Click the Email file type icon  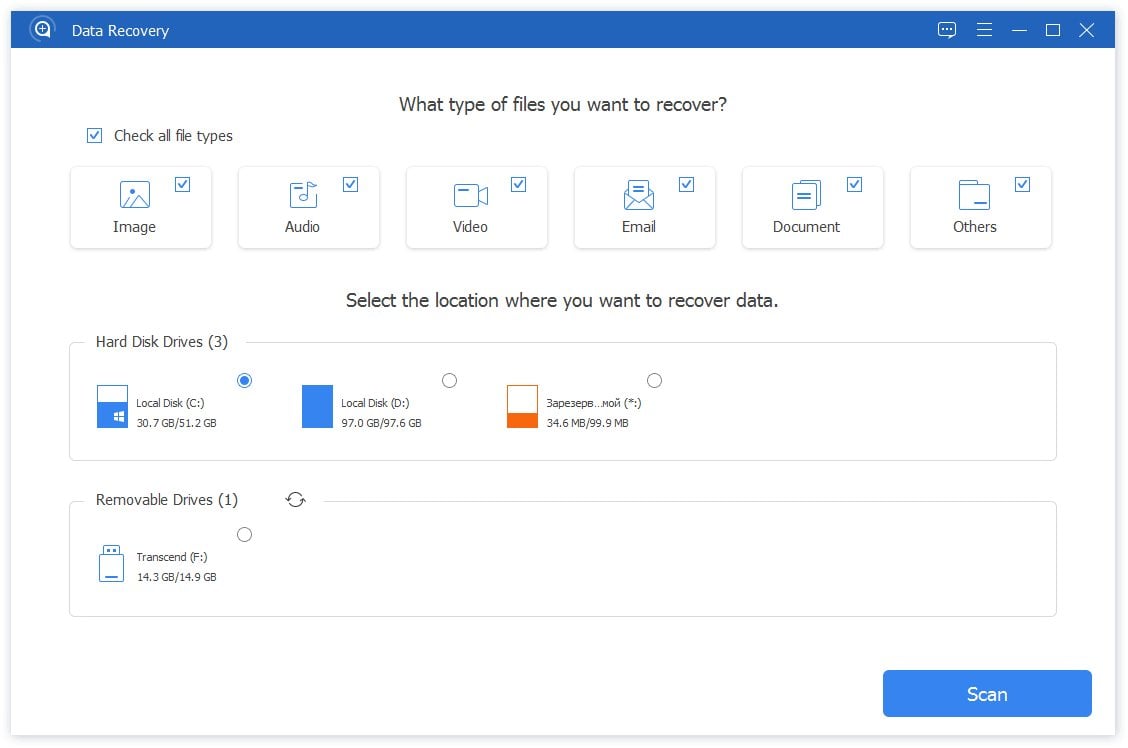tap(640, 194)
